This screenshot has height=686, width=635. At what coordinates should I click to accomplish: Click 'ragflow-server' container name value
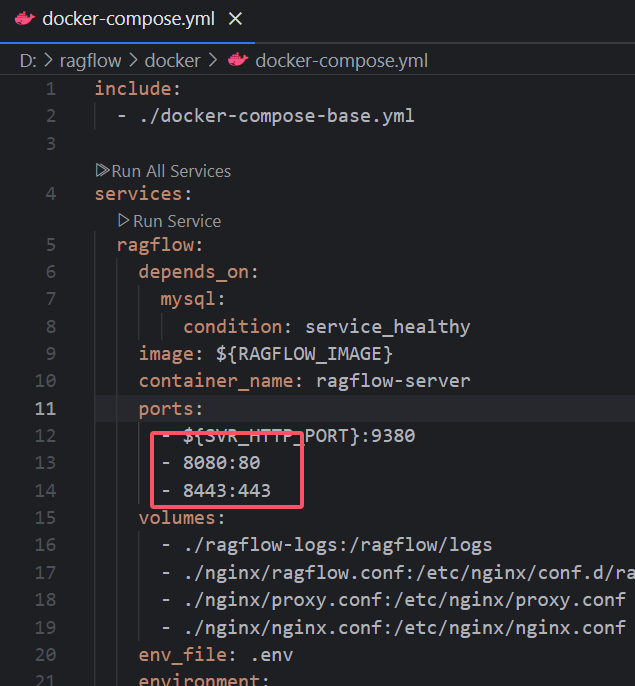point(393,381)
